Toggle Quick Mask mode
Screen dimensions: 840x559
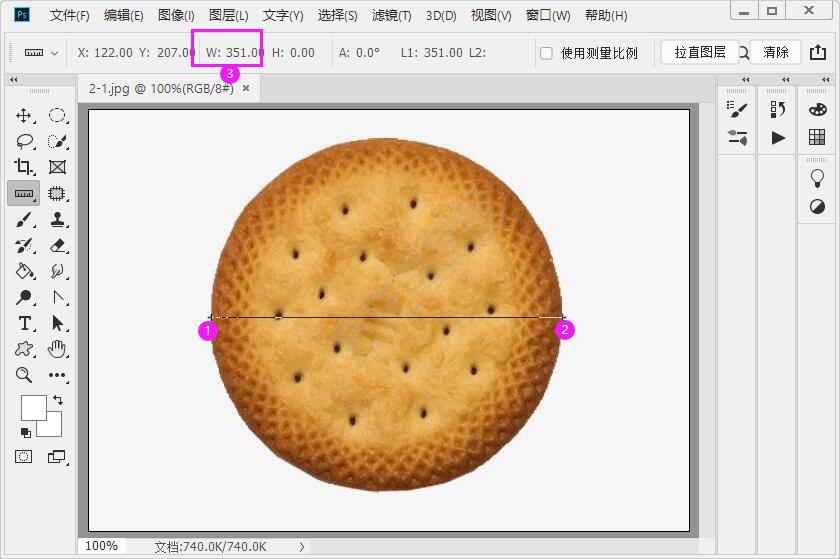point(24,457)
